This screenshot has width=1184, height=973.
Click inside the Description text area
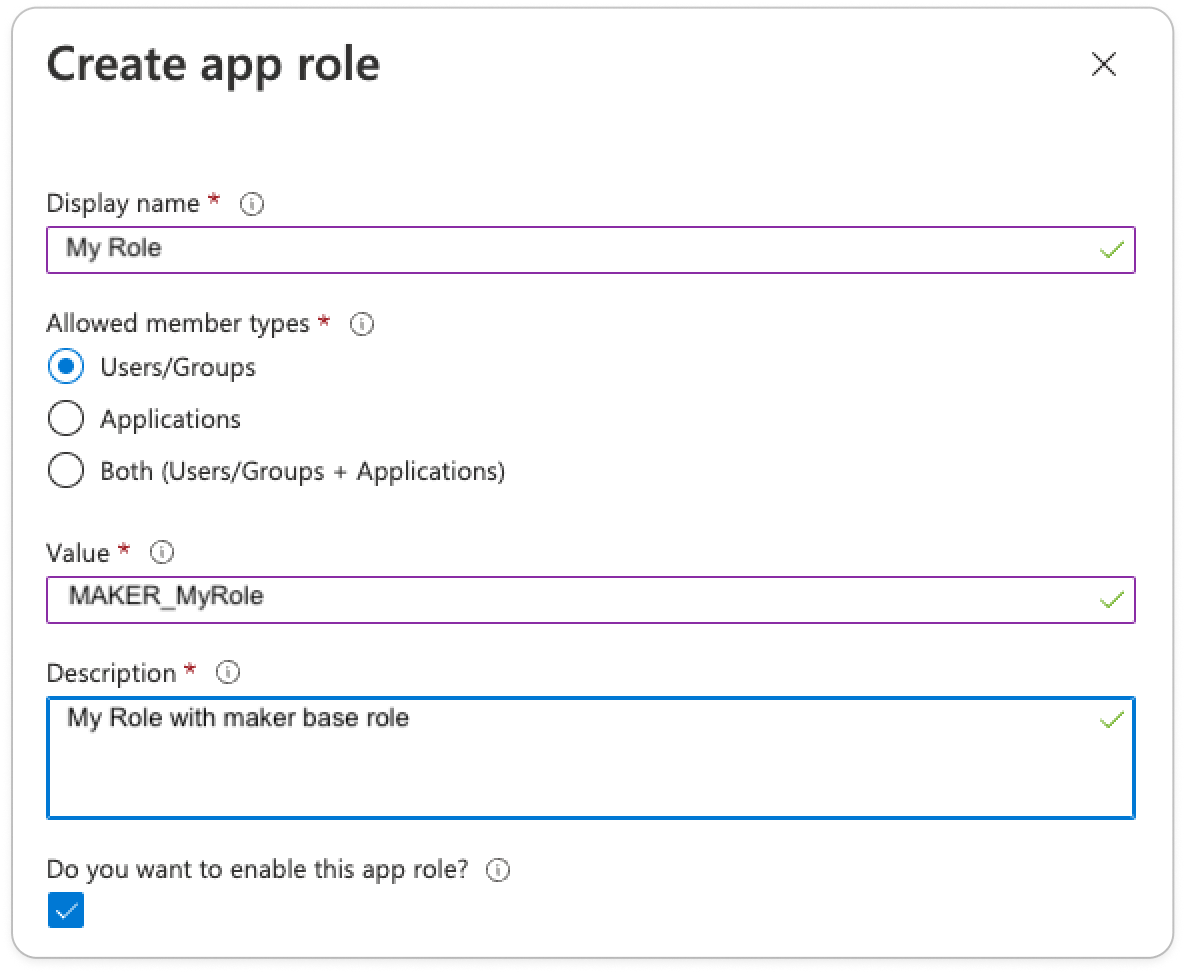click(x=580, y=765)
